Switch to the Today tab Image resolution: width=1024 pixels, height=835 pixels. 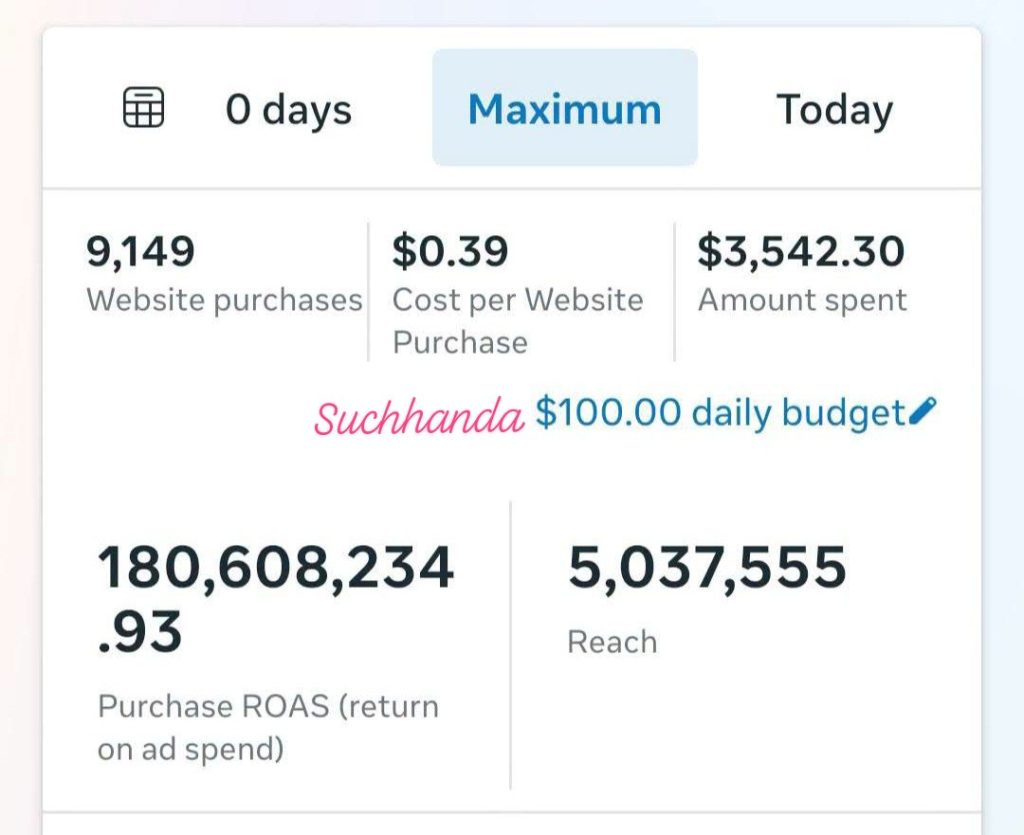[x=835, y=110]
